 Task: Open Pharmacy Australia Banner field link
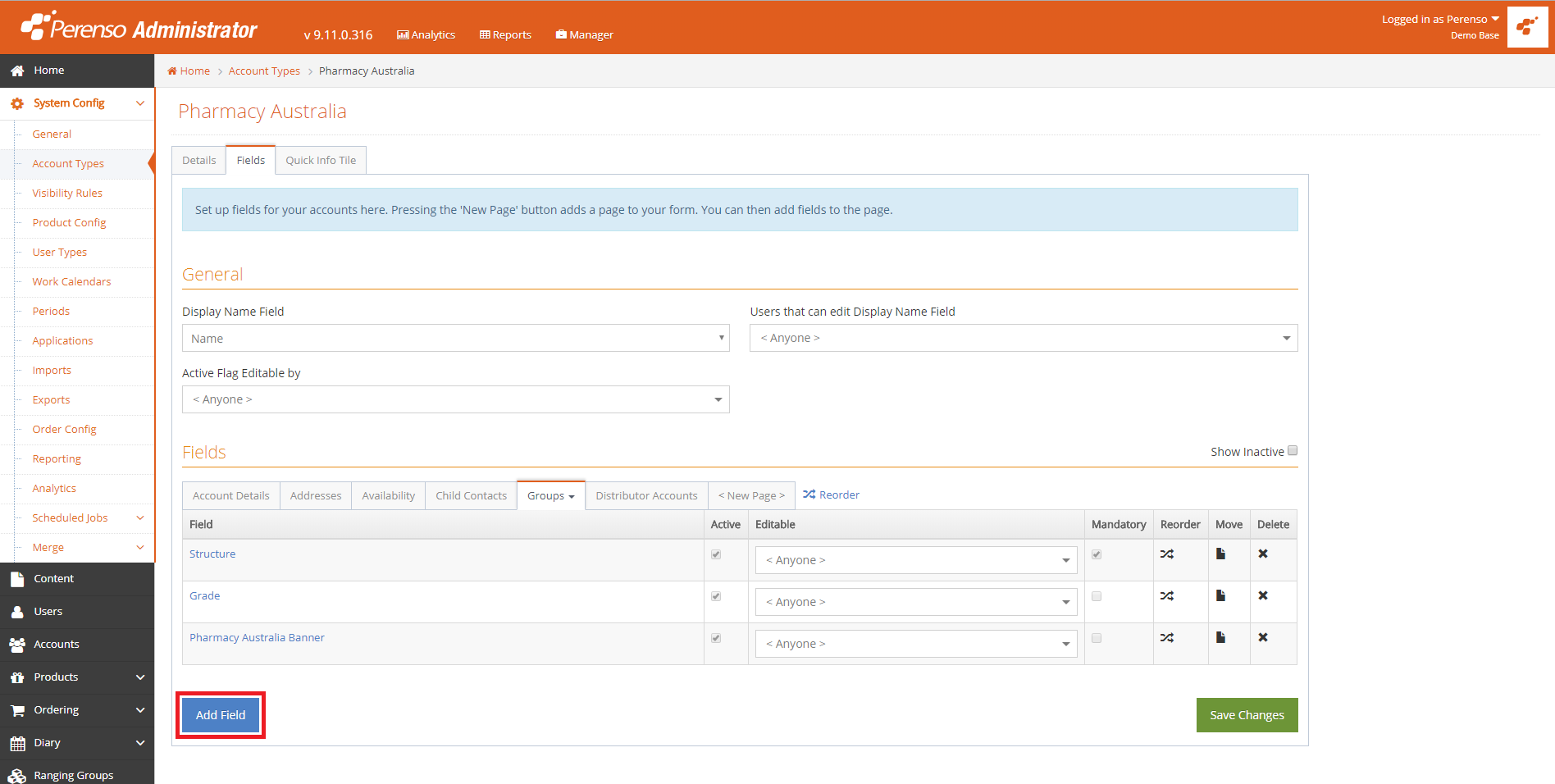(257, 637)
